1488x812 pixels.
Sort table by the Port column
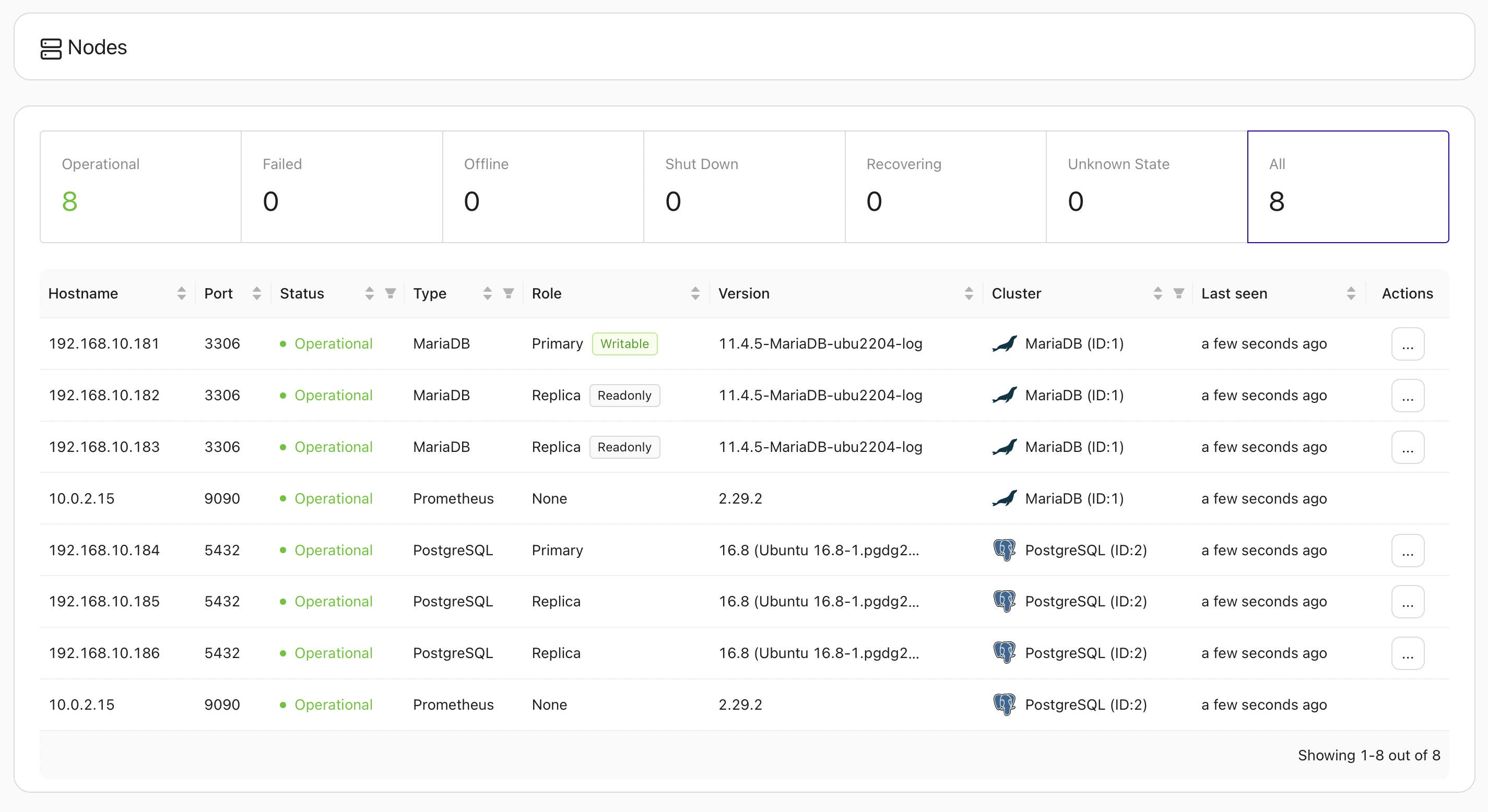256,293
